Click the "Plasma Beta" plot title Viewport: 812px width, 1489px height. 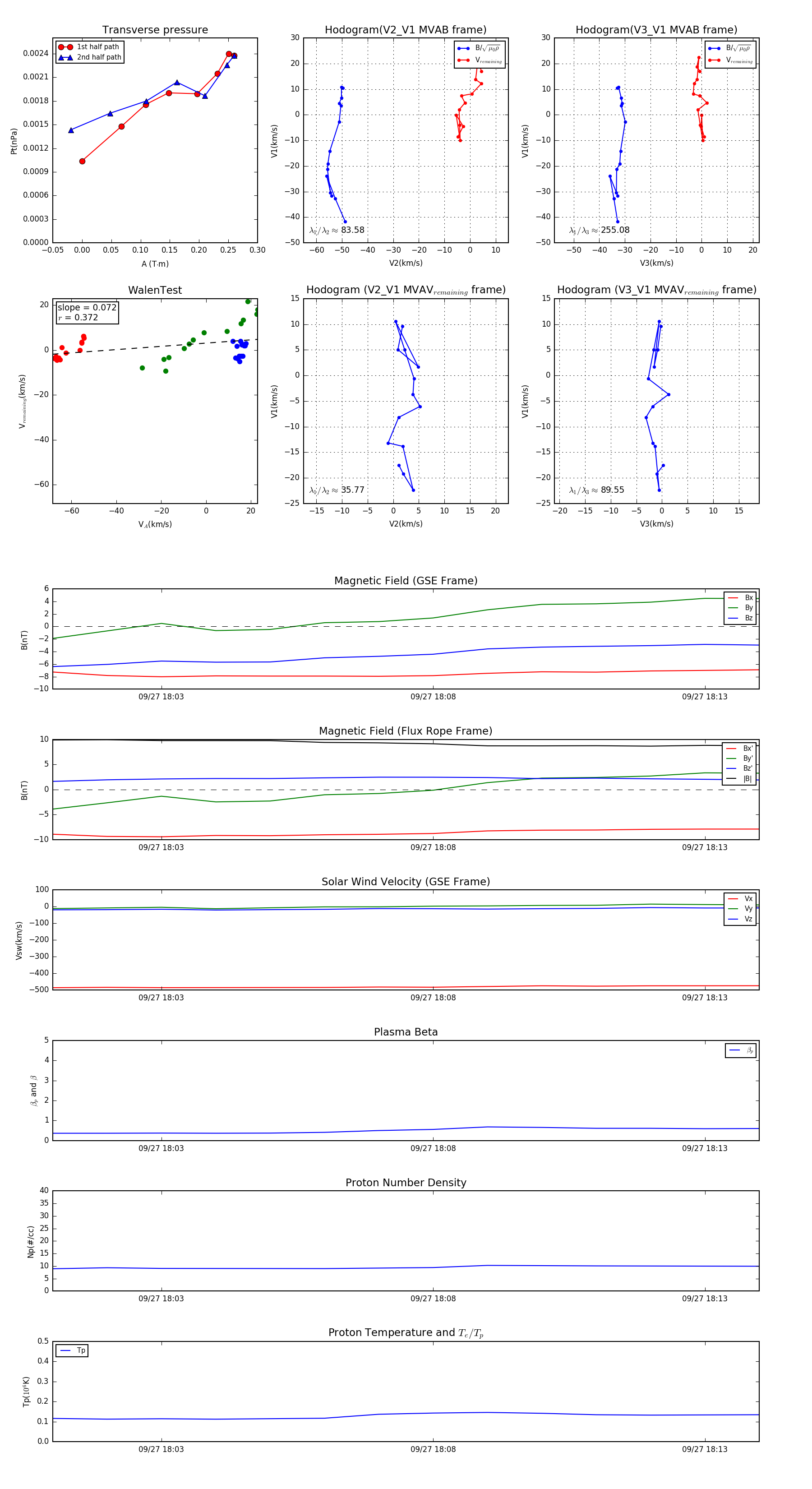pyautogui.click(x=406, y=1032)
